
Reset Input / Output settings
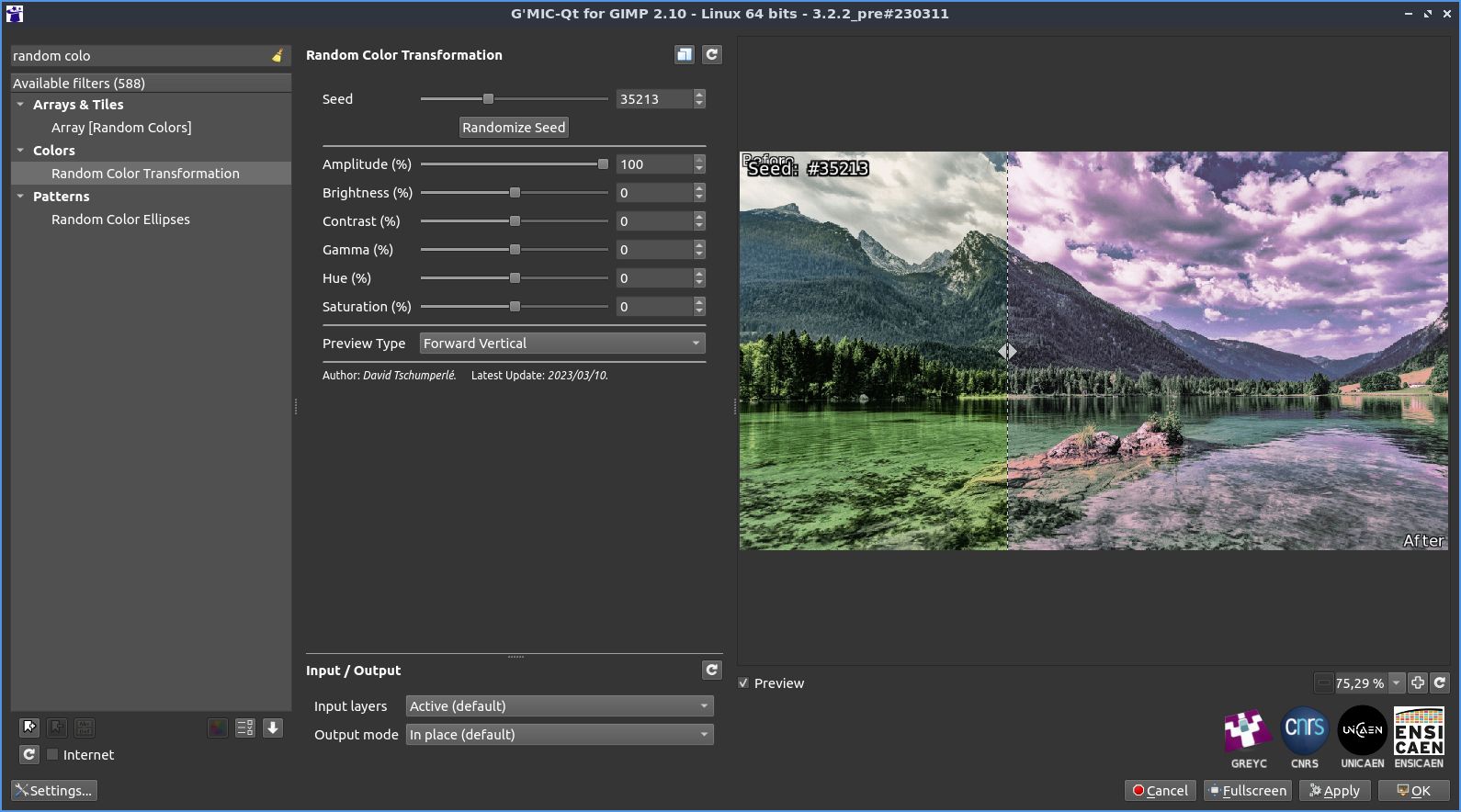[712, 671]
